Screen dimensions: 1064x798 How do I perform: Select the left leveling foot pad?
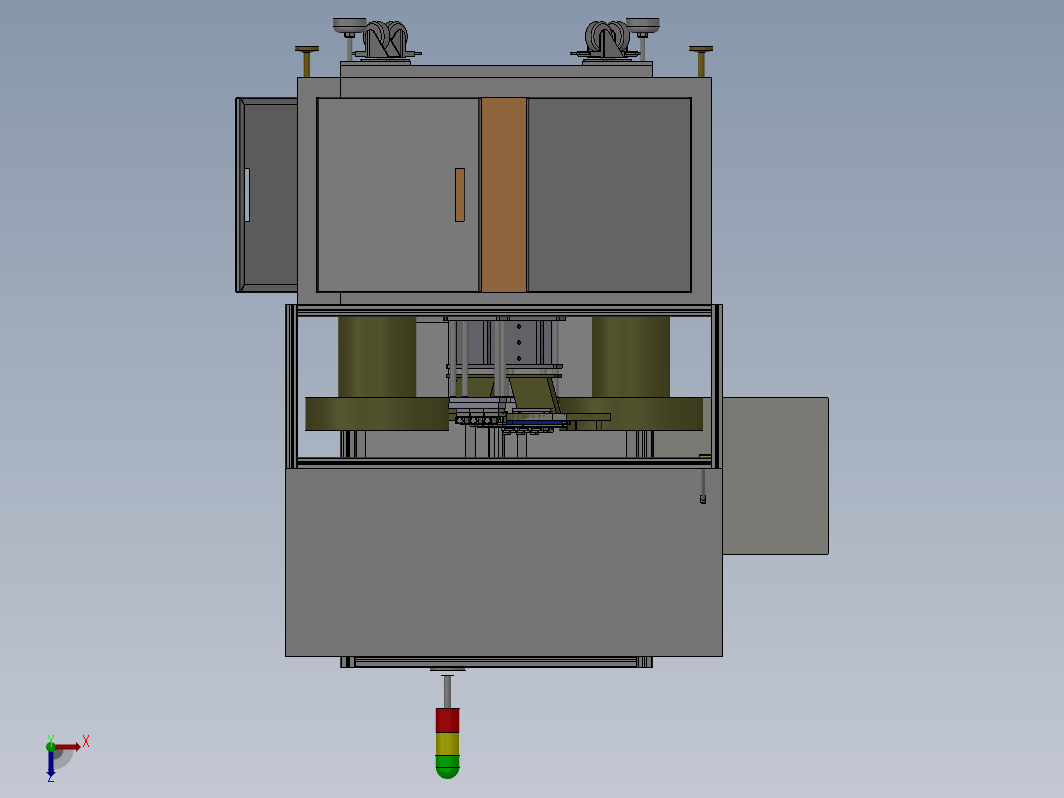[349, 26]
